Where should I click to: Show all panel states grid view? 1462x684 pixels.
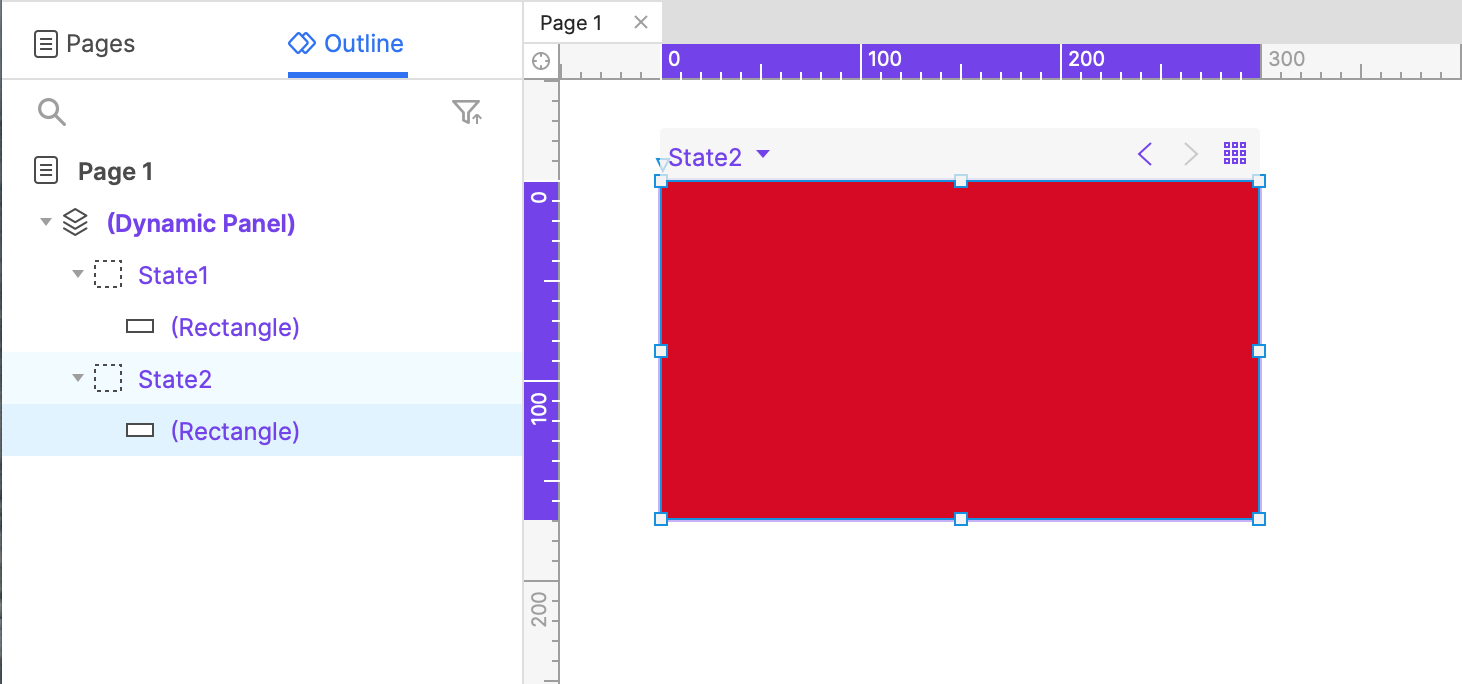pos(1235,153)
